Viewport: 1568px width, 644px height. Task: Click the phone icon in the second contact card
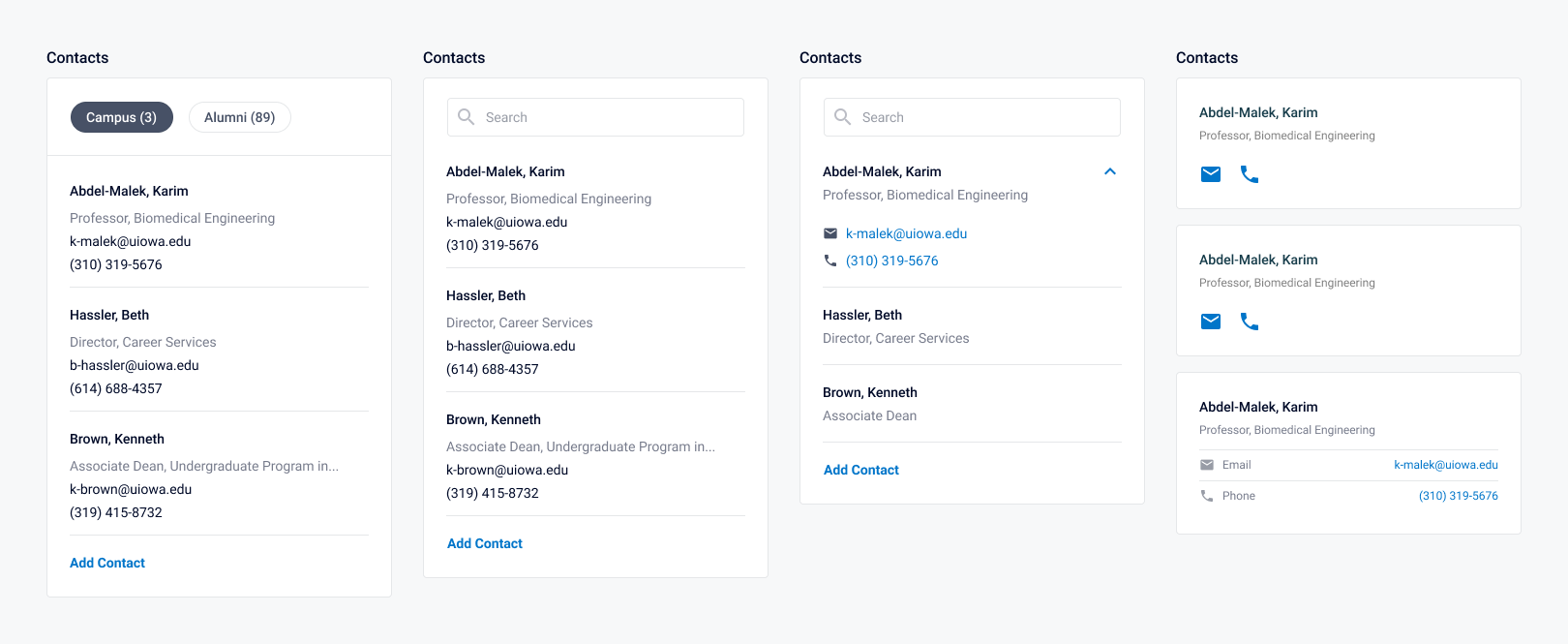click(x=1250, y=322)
